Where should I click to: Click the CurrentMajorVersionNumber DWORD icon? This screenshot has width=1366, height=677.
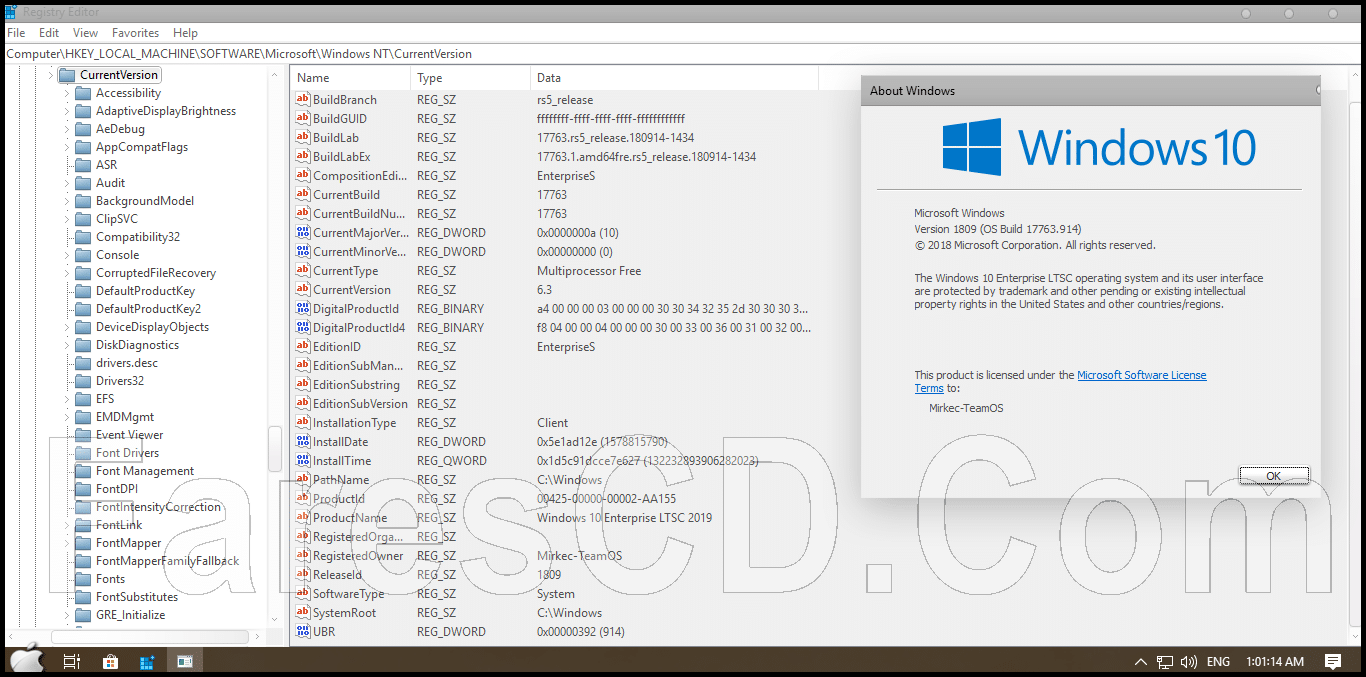[x=304, y=233]
